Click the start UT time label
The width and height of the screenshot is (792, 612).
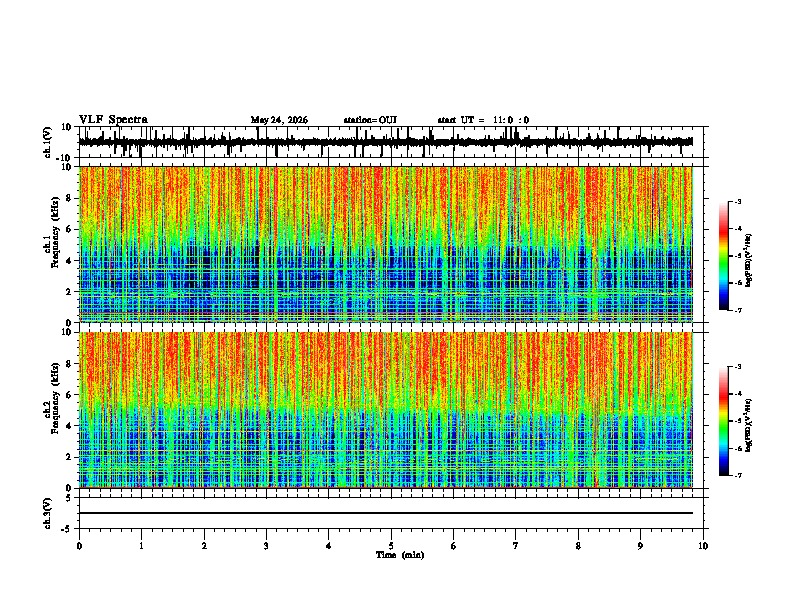(x=483, y=120)
